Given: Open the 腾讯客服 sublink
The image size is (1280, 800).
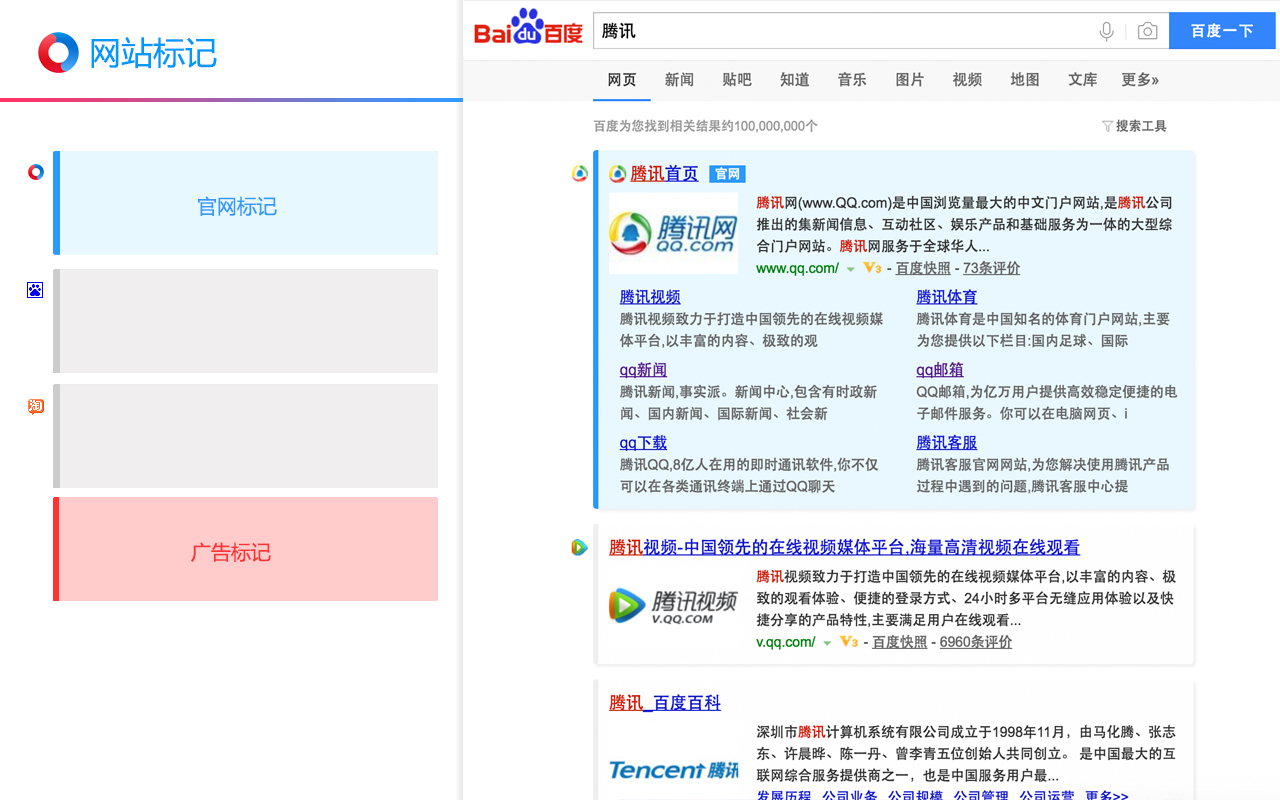Looking at the screenshot, I should [x=947, y=443].
